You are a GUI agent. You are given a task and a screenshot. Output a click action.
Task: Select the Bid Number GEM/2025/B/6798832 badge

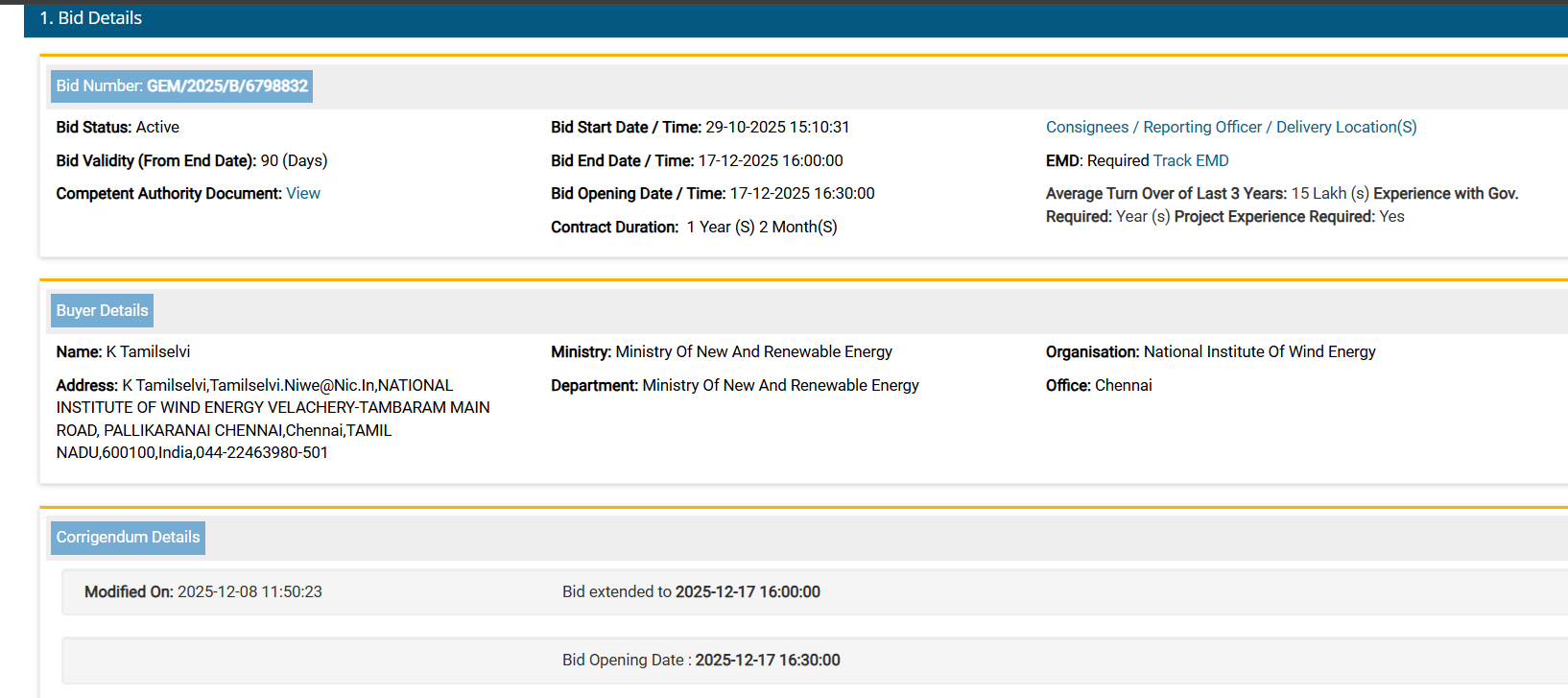click(x=181, y=86)
